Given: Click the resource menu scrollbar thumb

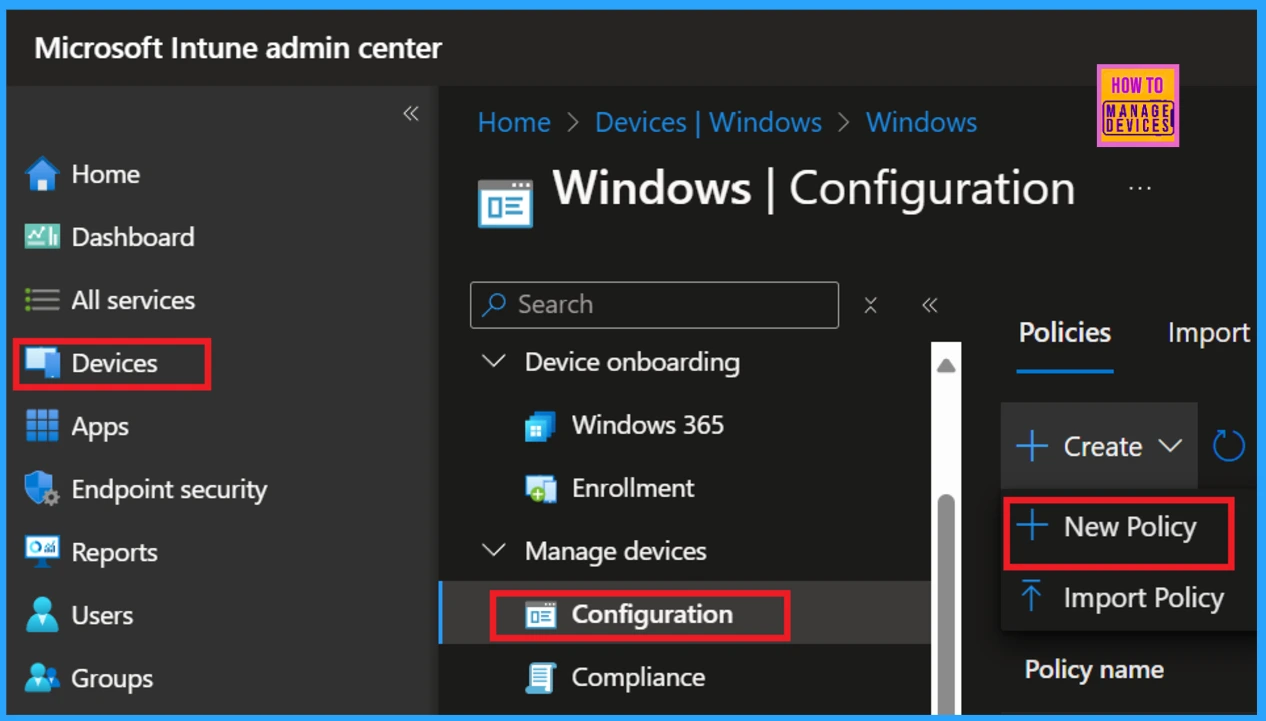Looking at the screenshot, I should click(946, 605).
